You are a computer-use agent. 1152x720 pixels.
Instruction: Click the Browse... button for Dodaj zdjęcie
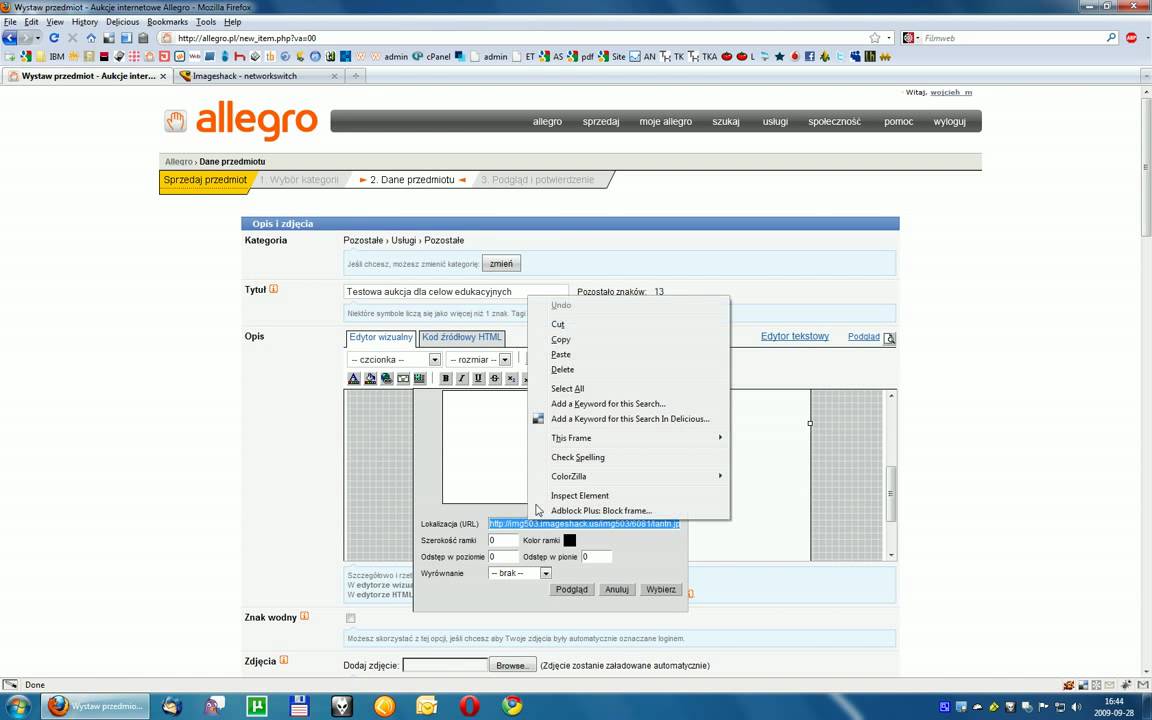tap(512, 665)
